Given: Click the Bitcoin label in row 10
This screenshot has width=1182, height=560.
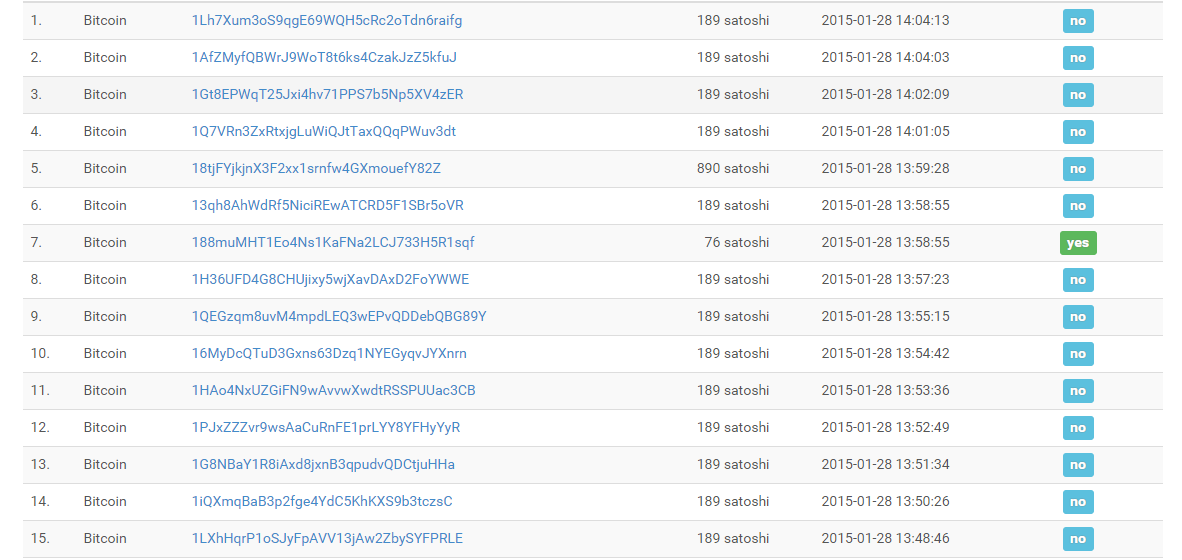Looking at the screenshot, I should [x=105, y=353].
